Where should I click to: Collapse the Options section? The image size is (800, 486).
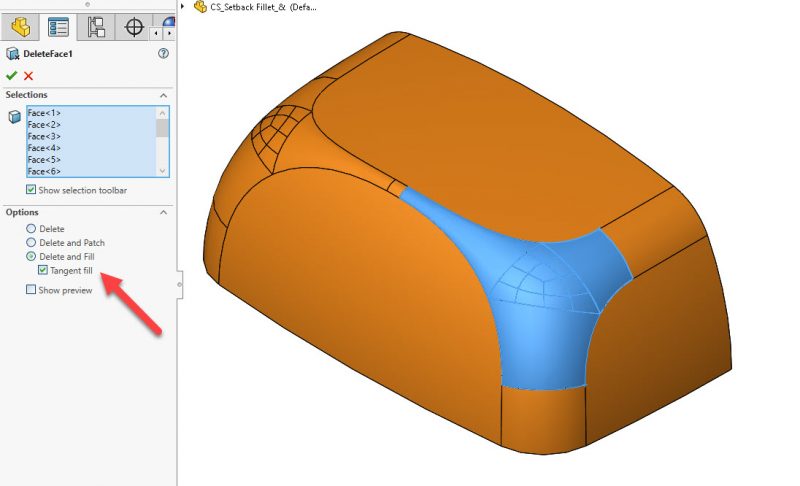tap(163, 212)
